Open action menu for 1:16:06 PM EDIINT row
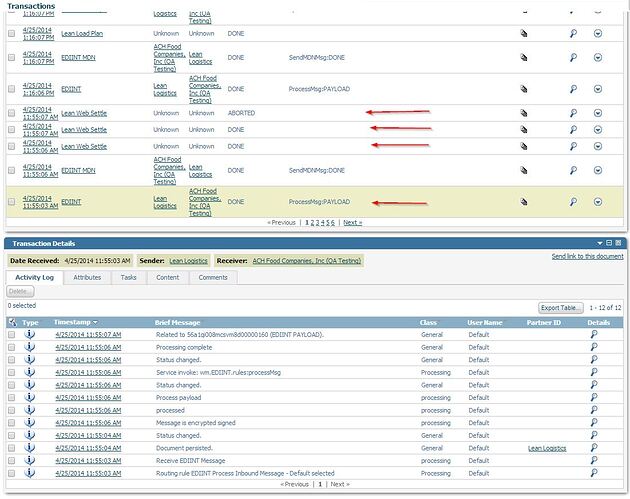The image size is (630, 499). 598,89
